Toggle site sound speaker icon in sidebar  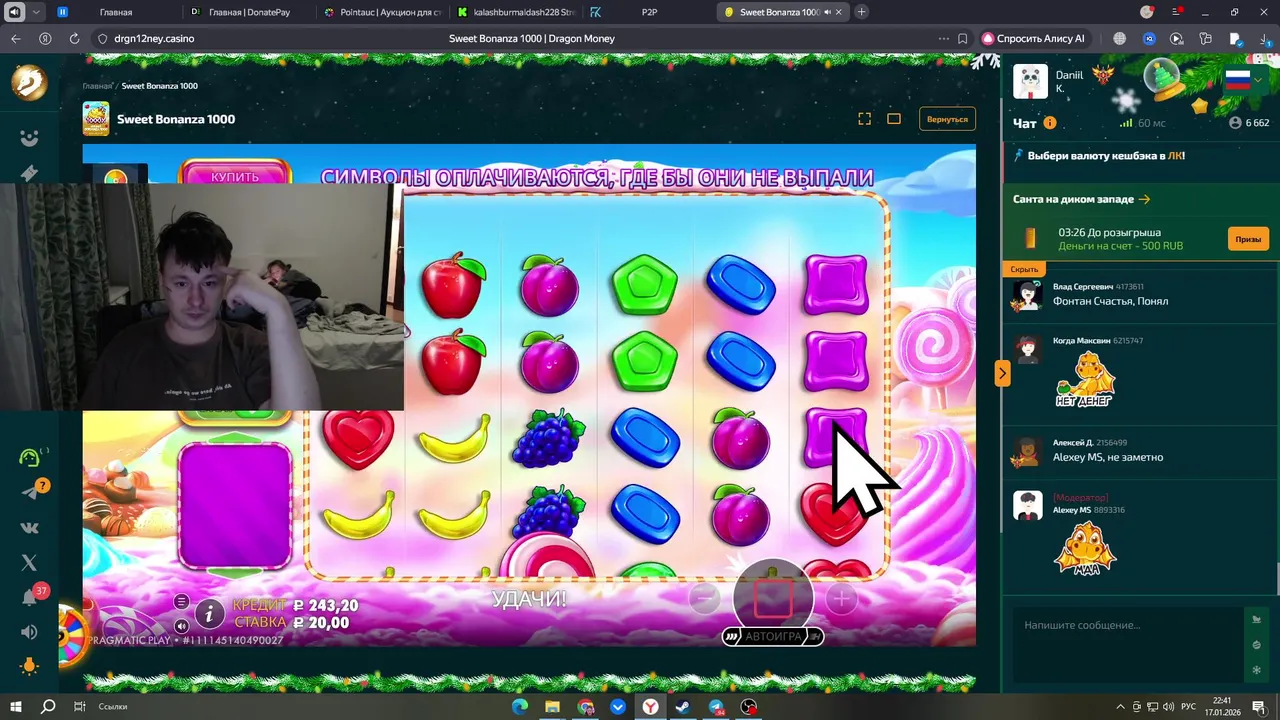coord(29,632)
